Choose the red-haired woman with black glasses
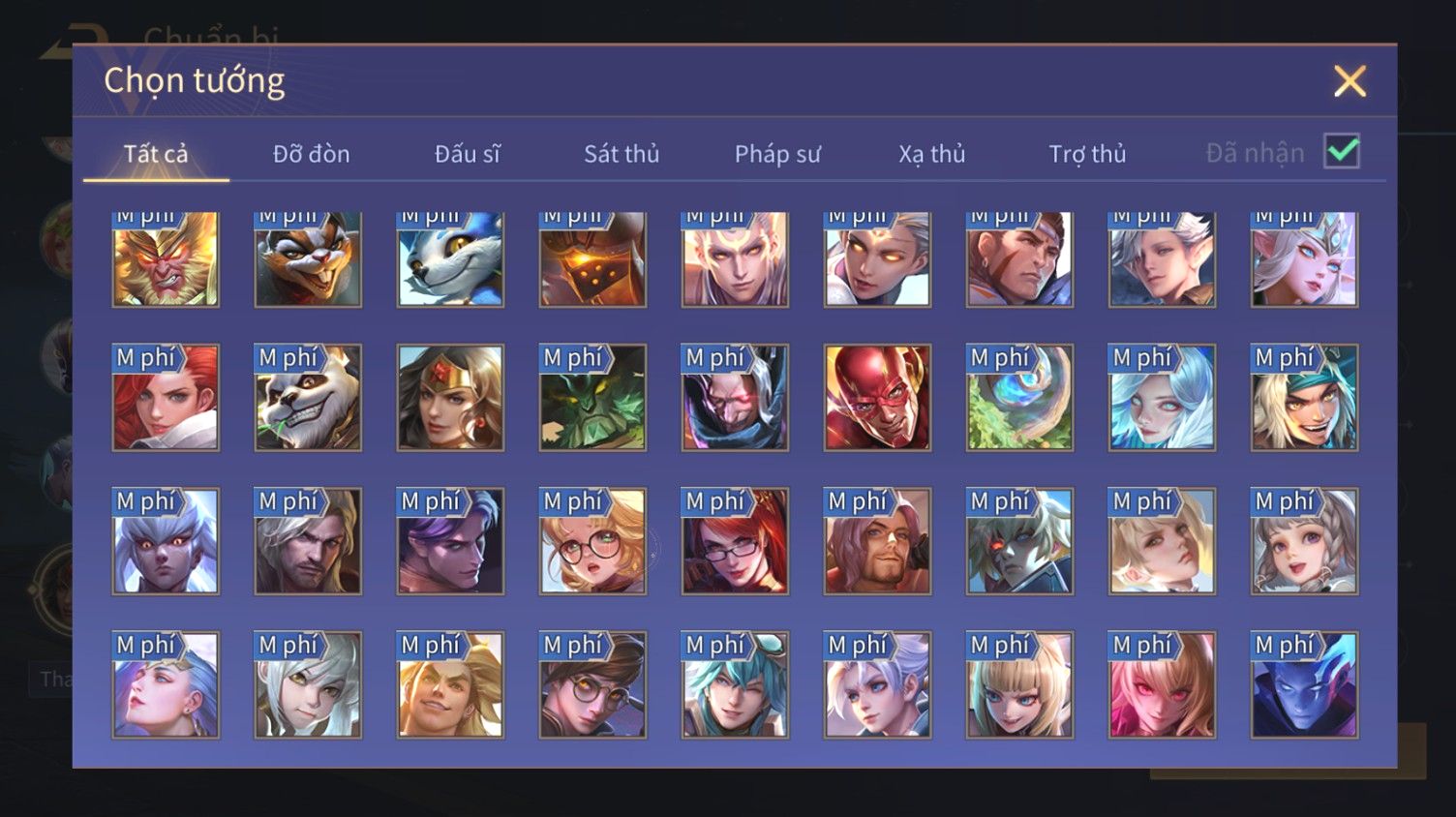This screenshot has width=1456, height=817. pyautogui.click(x=735, y=541)
